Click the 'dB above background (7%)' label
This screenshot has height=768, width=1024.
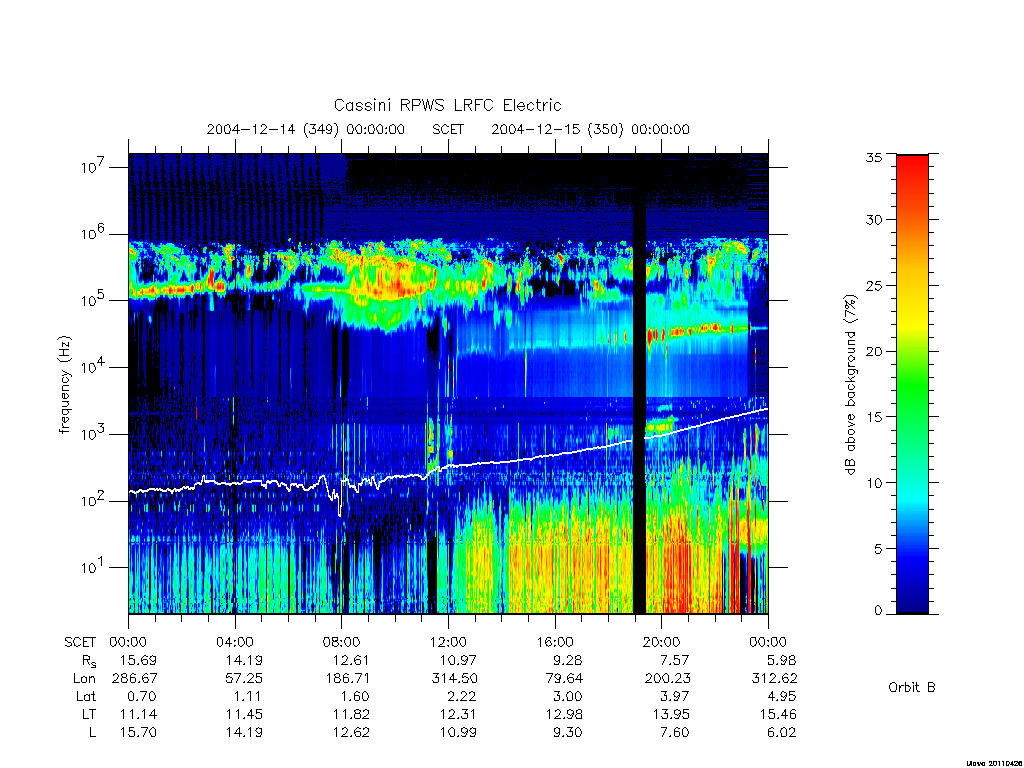click(x=850, y=385)
